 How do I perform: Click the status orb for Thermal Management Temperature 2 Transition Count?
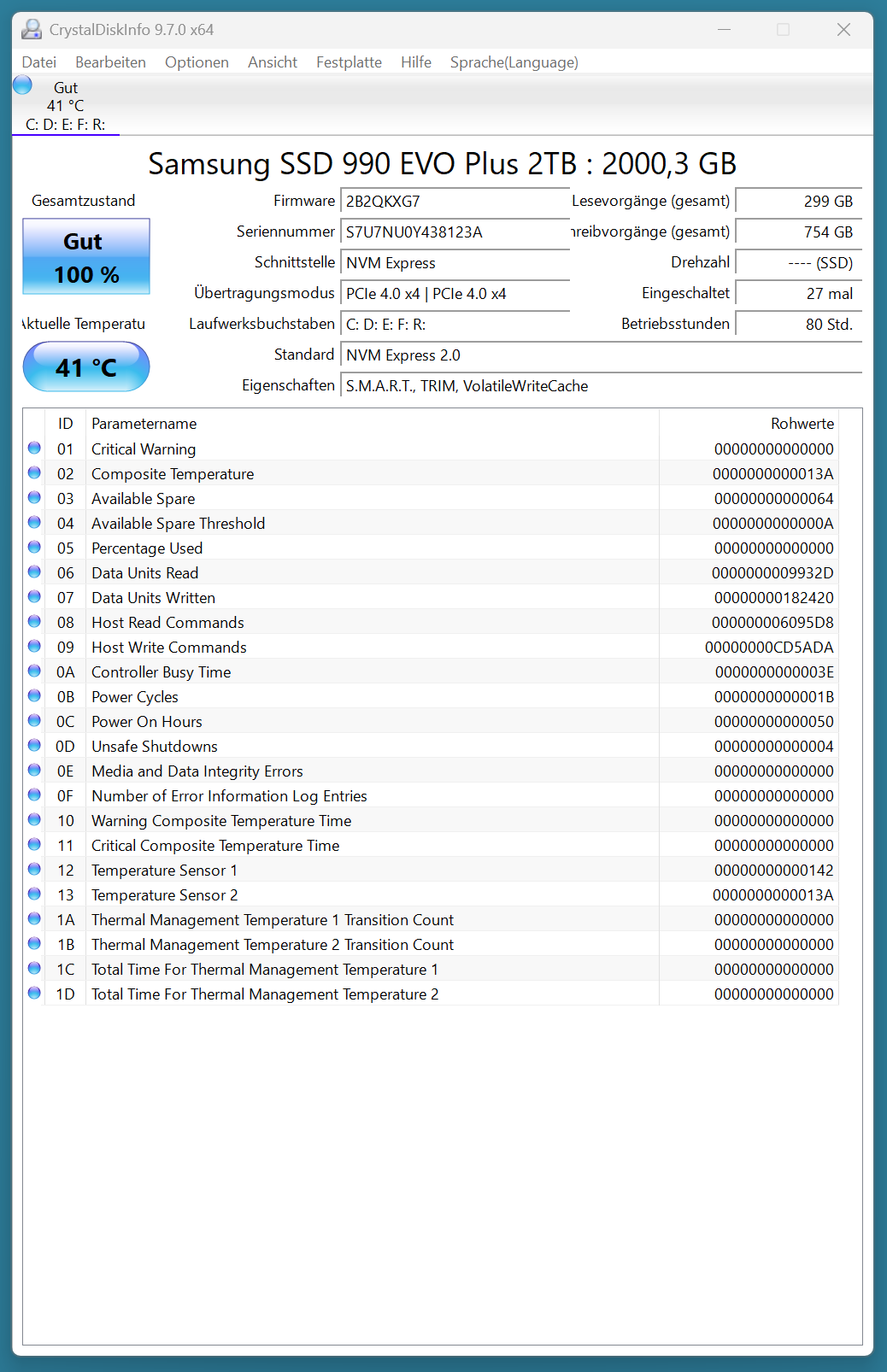pos(34,943)
